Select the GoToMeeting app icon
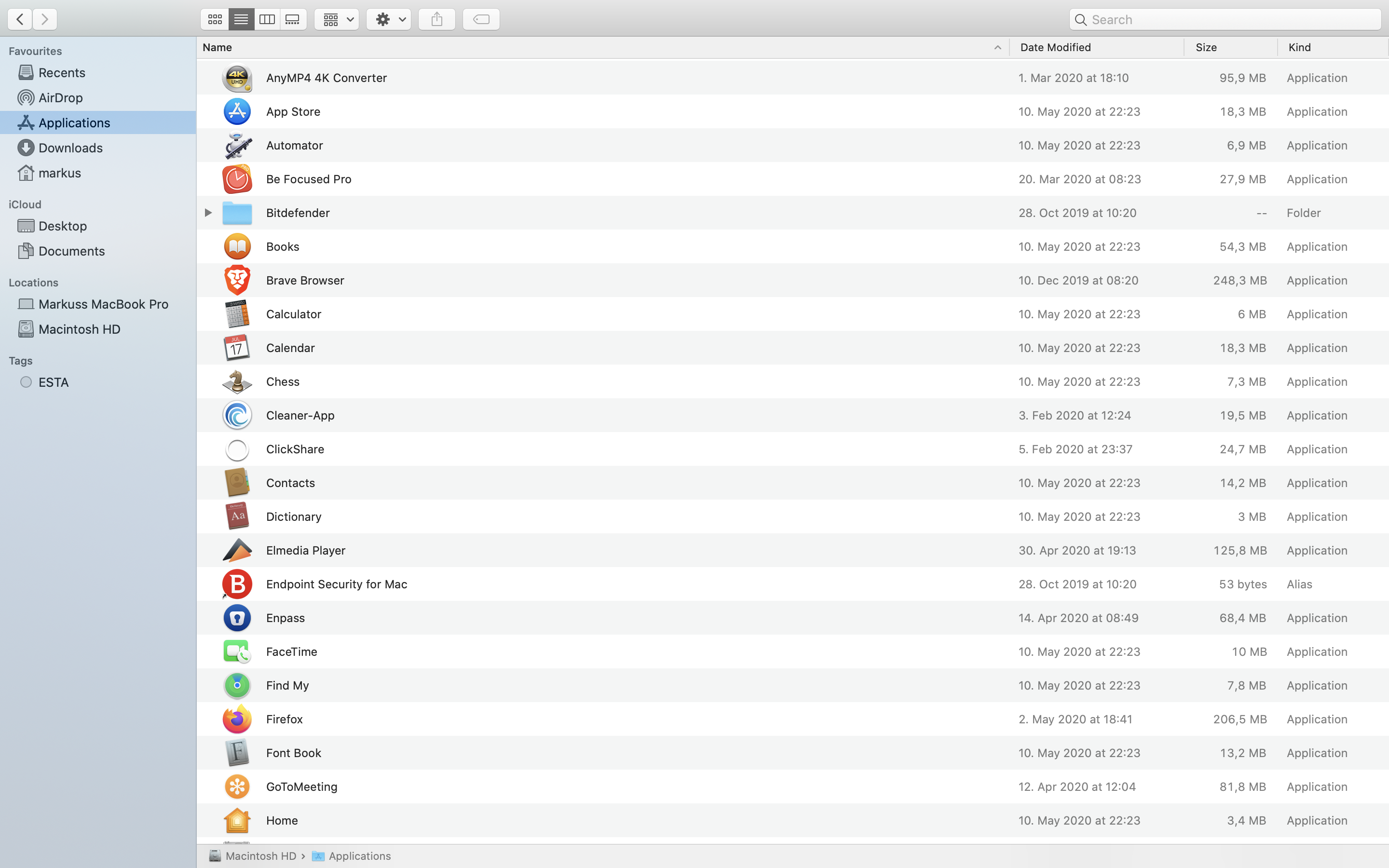Viewport: 1389px width, 868px height. 237,787
